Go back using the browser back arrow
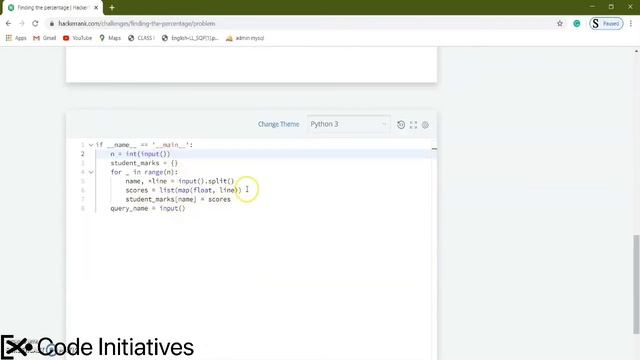The height and width of the screenshot is (360, 640). pyautogui.click(x=8, y=24)
